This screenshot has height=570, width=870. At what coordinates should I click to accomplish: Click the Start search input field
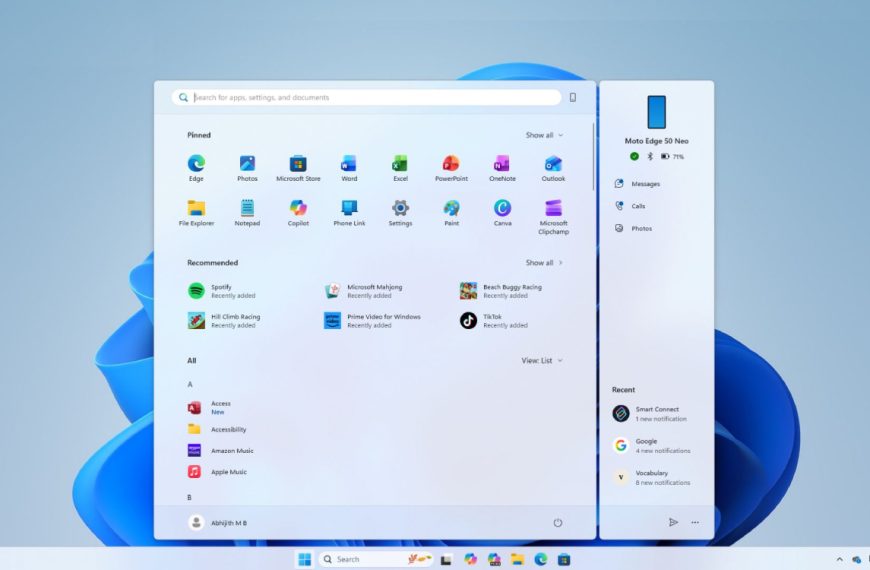click(366, 98)
